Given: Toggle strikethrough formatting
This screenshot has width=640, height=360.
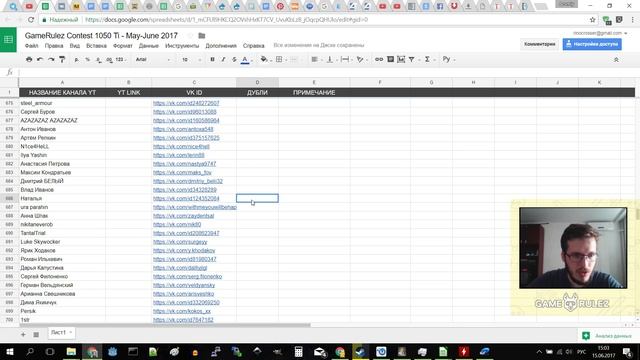Looking at the screenshot, I should [x=234, y=60].
